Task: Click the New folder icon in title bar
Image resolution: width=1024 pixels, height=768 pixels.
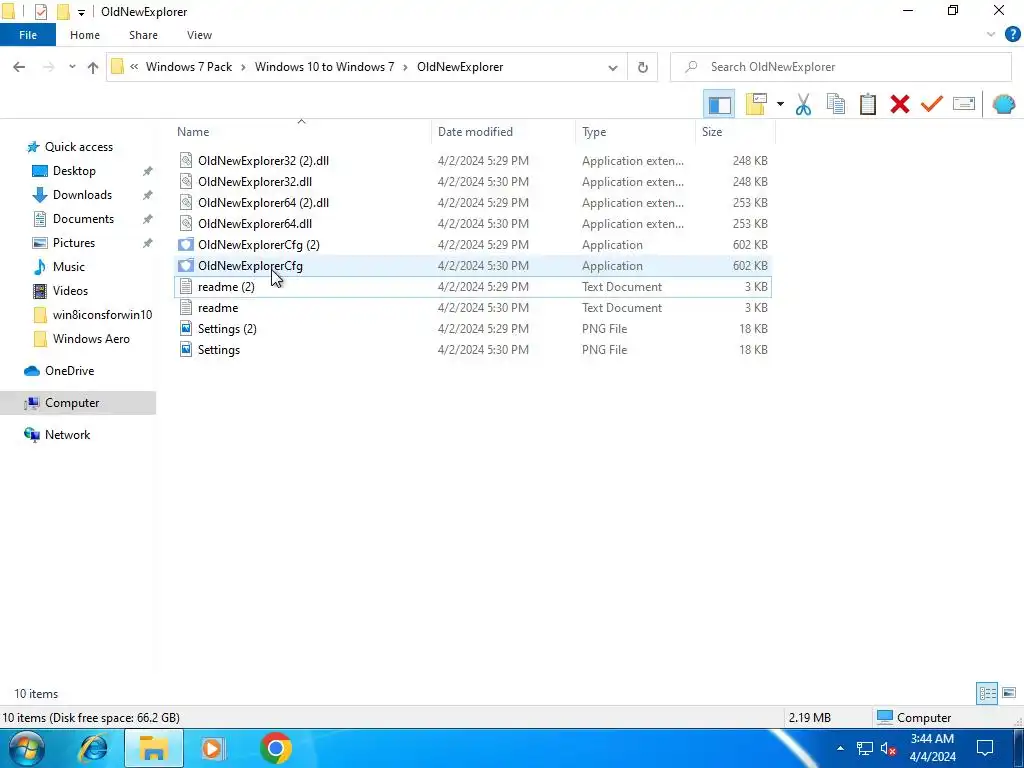Action: pyautogui.click(x=63, y=12)
